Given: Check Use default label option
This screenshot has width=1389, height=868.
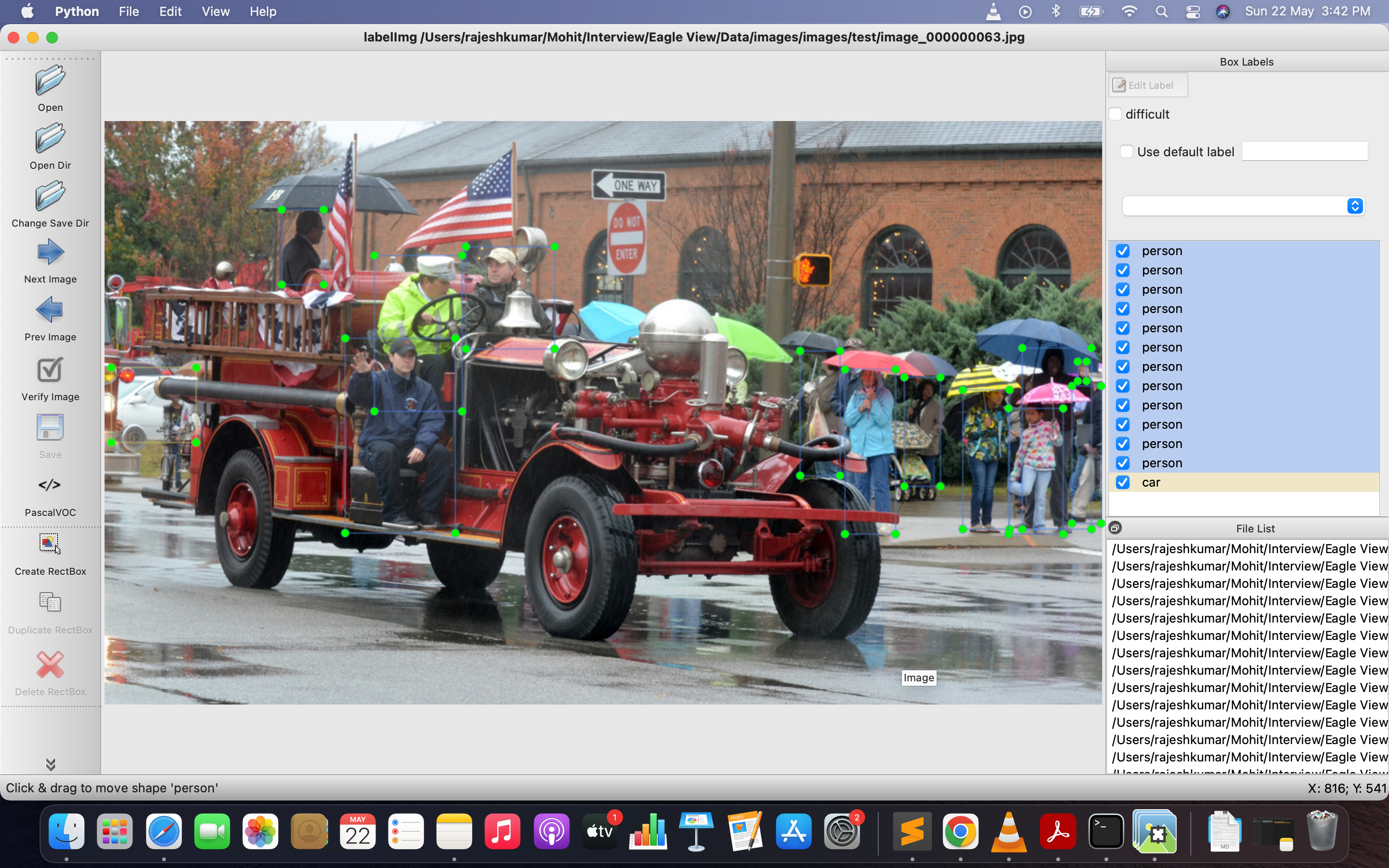Looking at the screenshot, I should pyautogui.click(x=1127, y=151).
